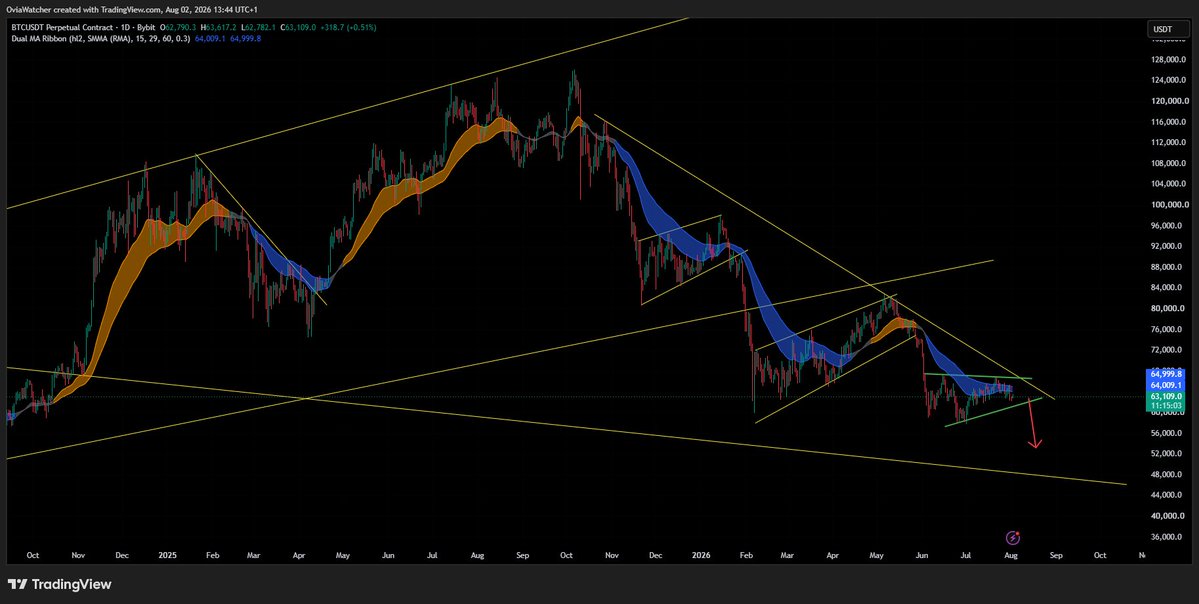This screenshot has width=1199, height=604.
Task: Click the green 63,109.0 last price tag
Action: [1167, 397]
